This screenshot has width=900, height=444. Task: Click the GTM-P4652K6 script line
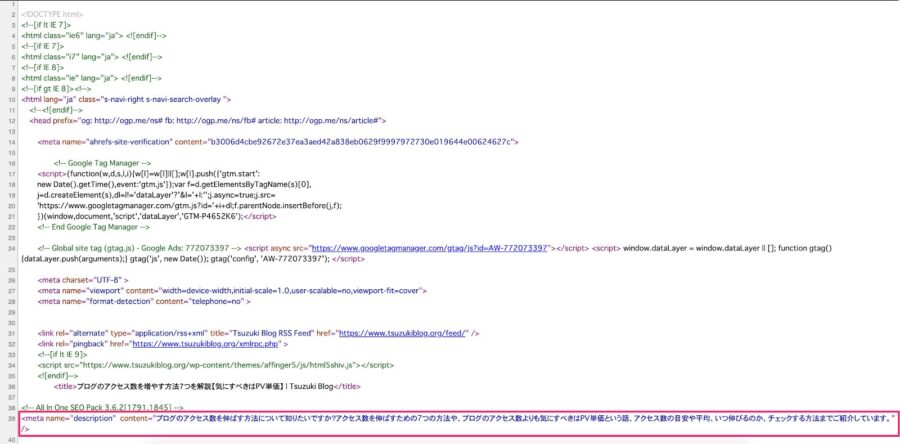click(157, 216)
